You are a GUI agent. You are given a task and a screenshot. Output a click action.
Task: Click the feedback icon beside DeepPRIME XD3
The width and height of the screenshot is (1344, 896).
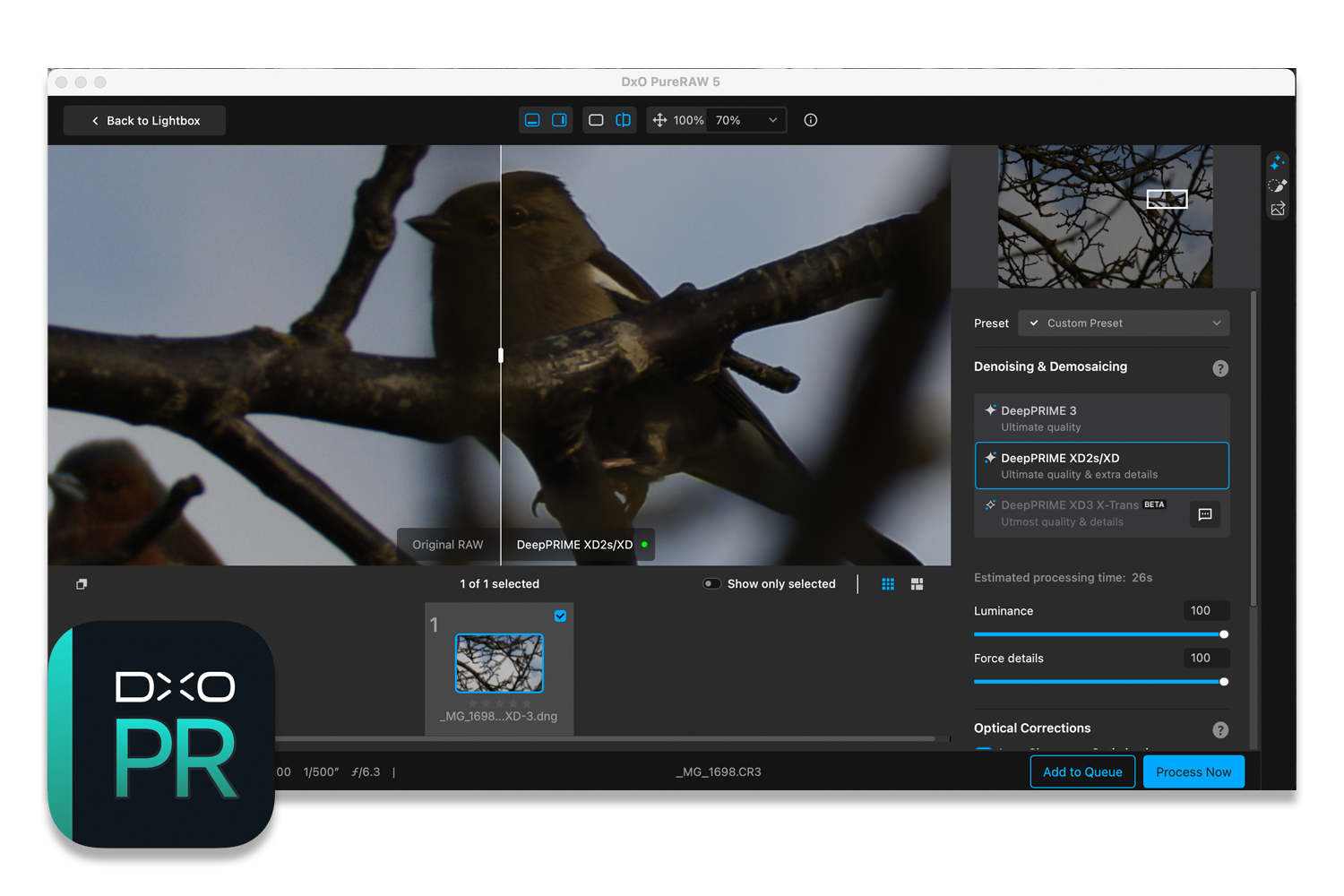[x=1205, y=514]
